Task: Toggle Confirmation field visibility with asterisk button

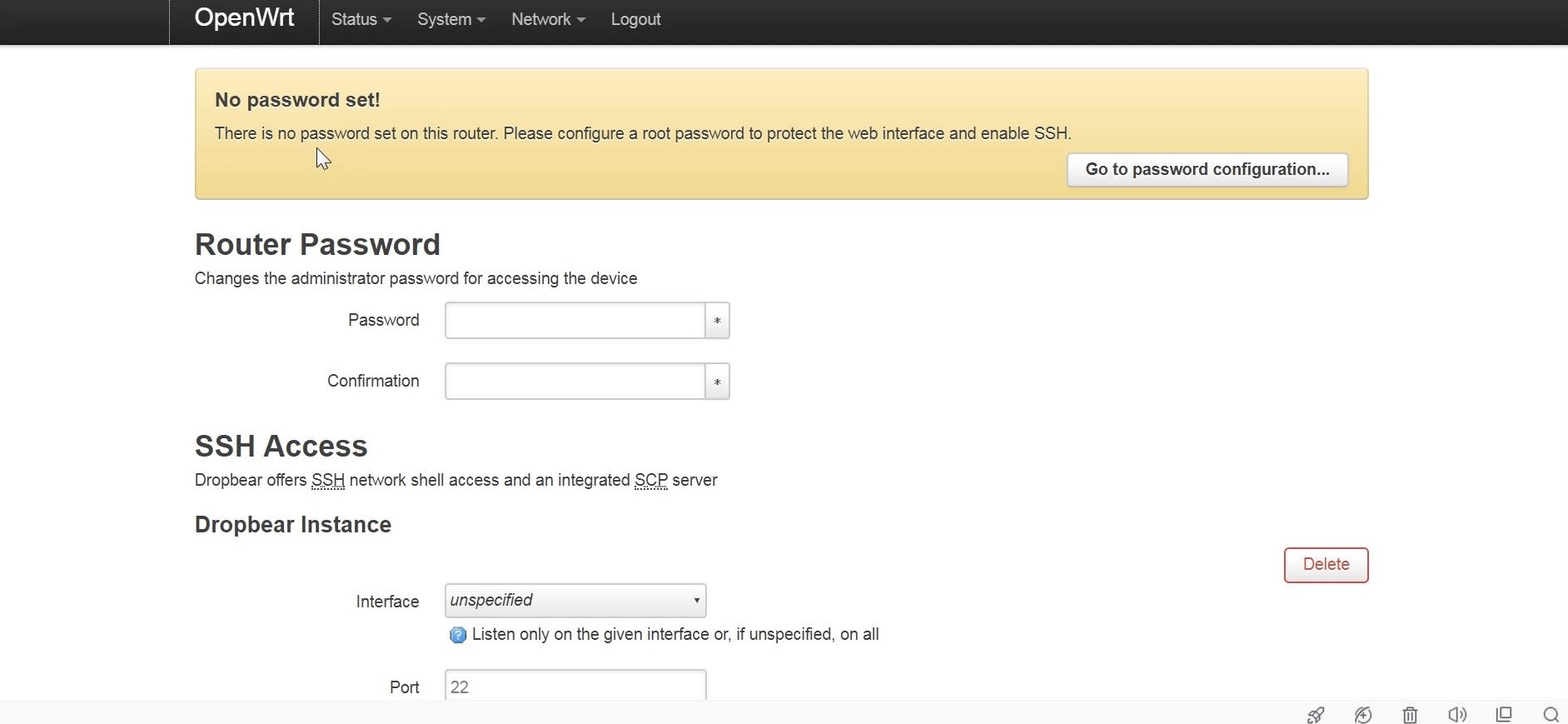Action: click(717, 382)
